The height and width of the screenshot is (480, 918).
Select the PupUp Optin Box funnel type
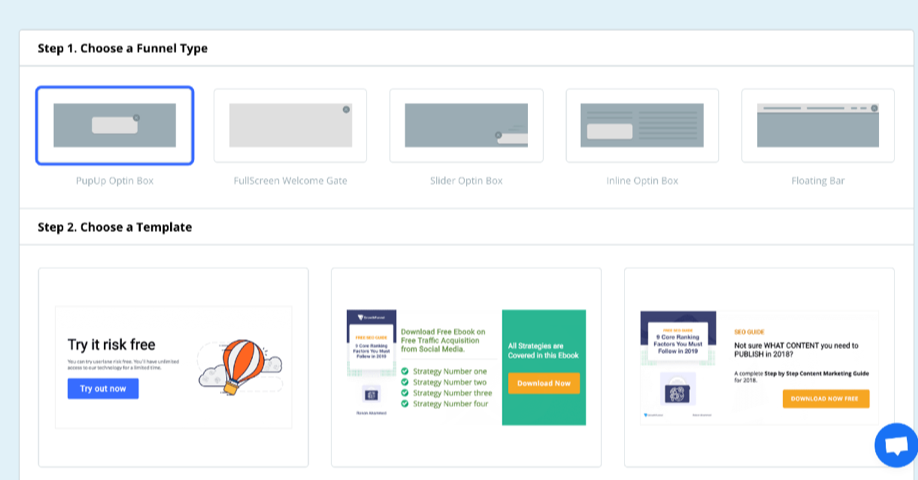point(114,125)
